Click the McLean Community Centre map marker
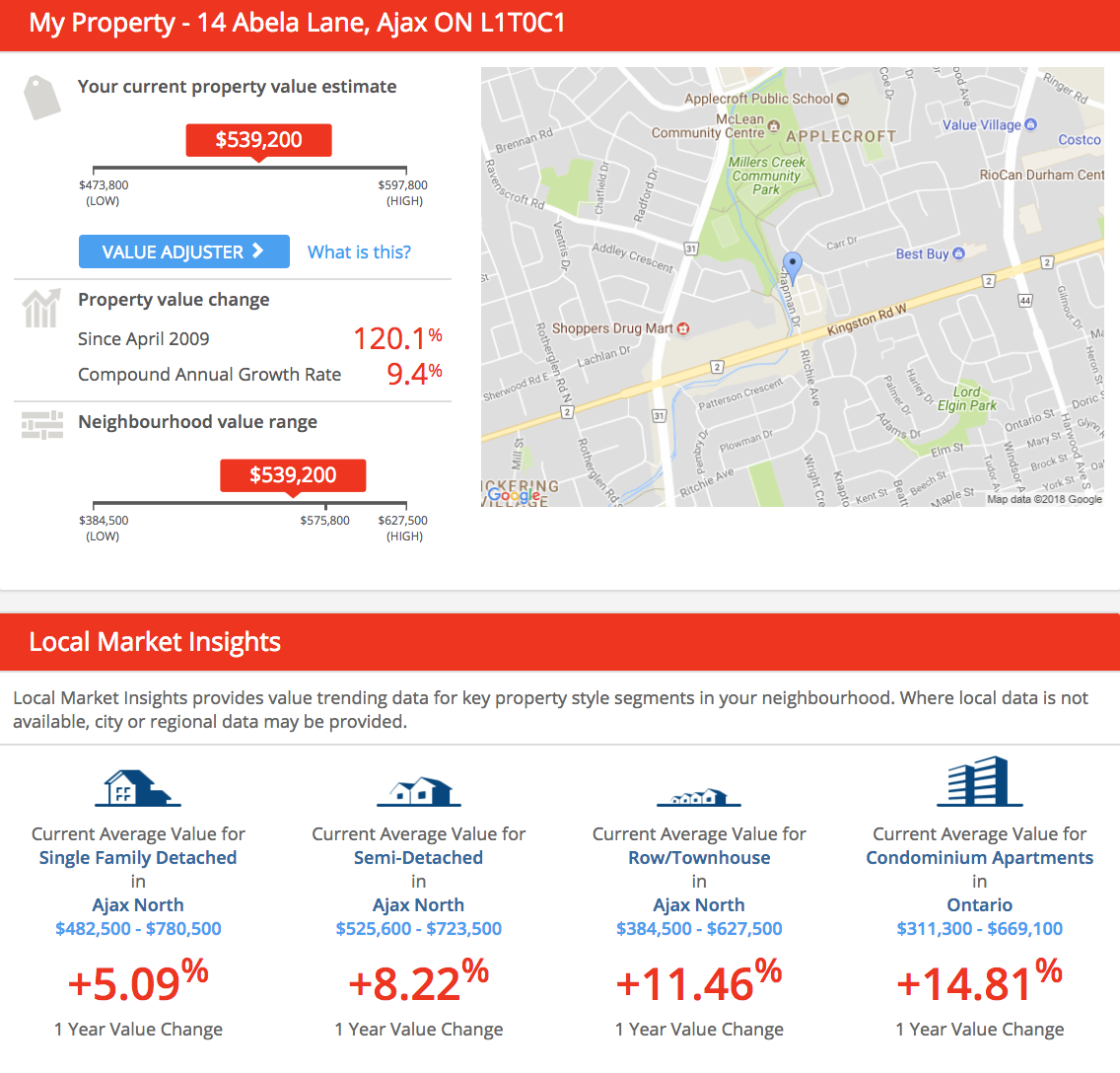 [773, 126]
